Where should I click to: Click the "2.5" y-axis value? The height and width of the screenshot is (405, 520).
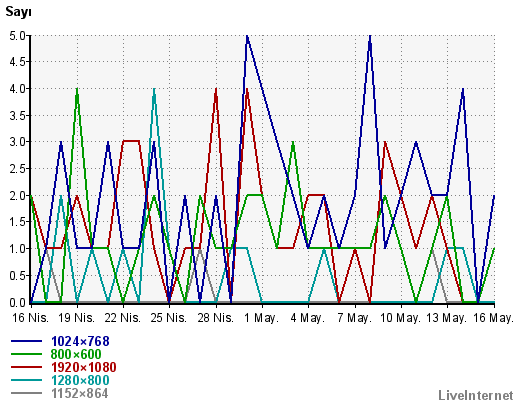(x=18, y=169)
